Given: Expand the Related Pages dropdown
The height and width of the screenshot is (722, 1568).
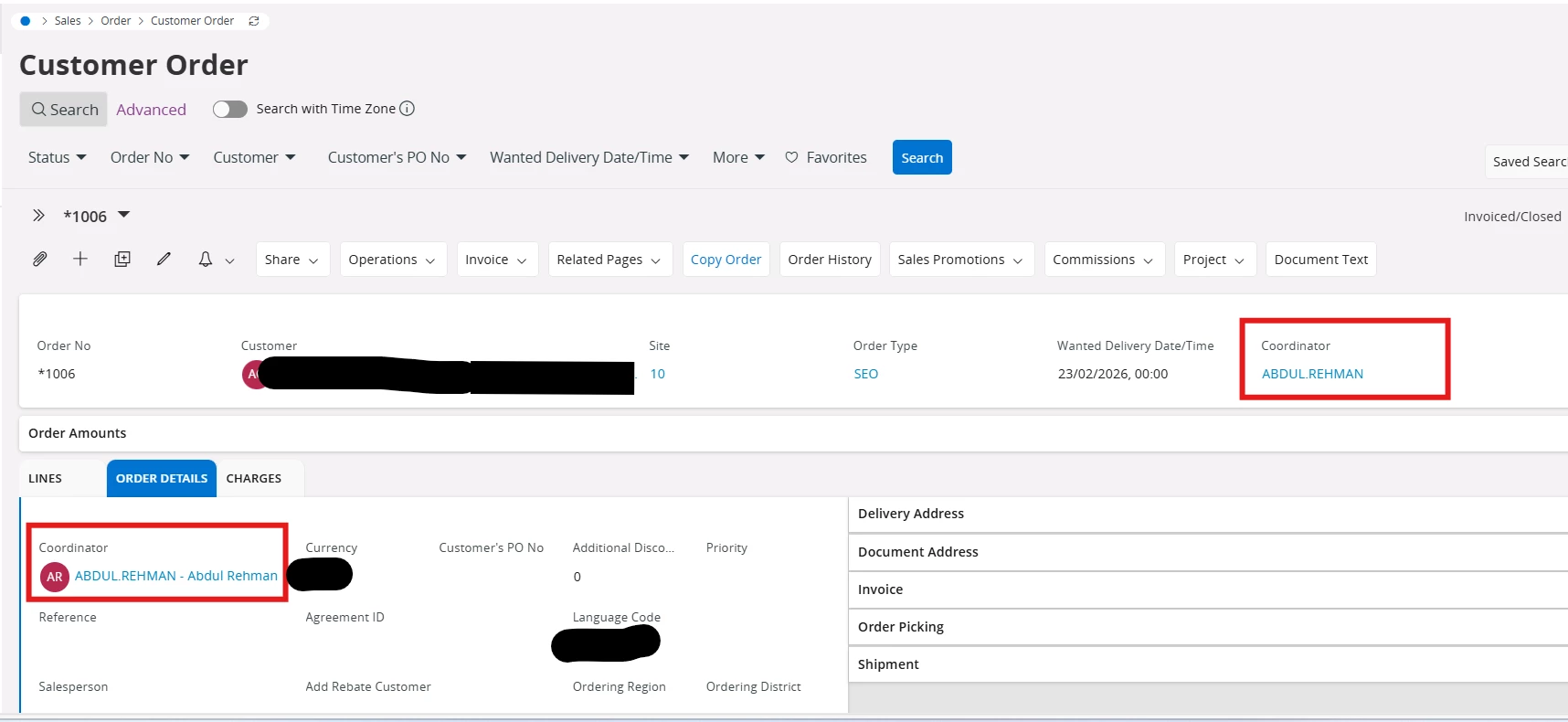Looking at the screenshot, I should coord(609,260).
